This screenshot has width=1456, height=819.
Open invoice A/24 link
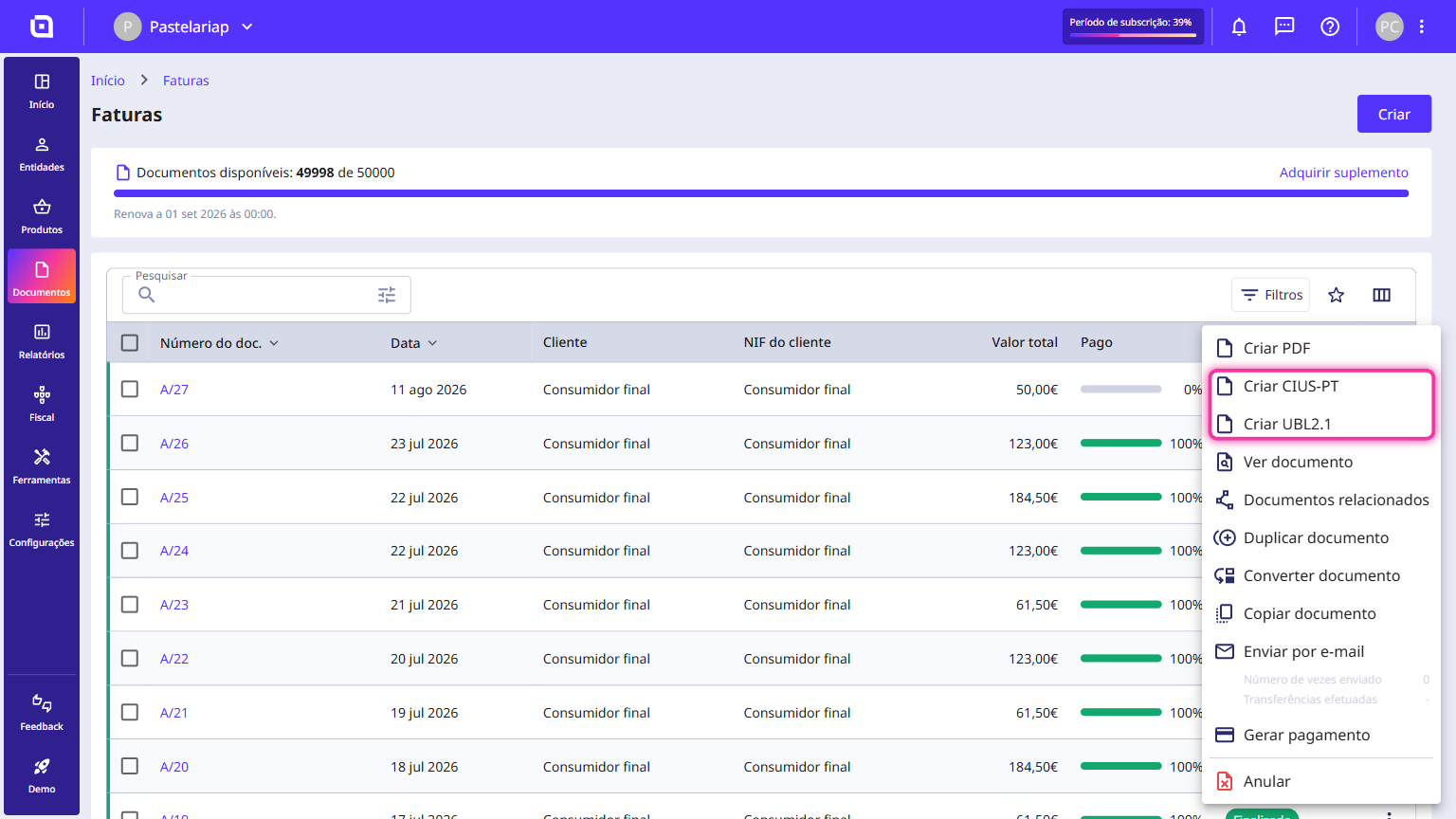[x=174, y=551]
